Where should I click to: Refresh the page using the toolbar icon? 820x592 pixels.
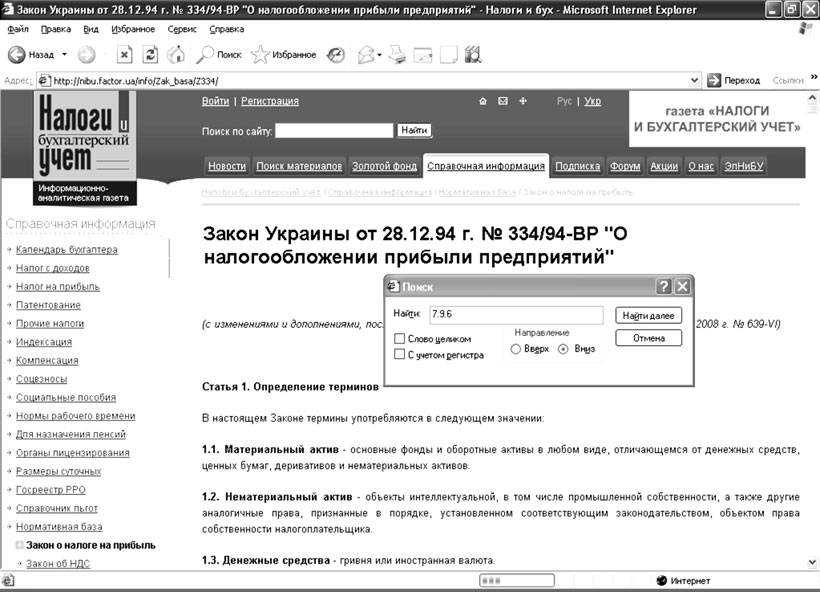[x=149, y=54]
